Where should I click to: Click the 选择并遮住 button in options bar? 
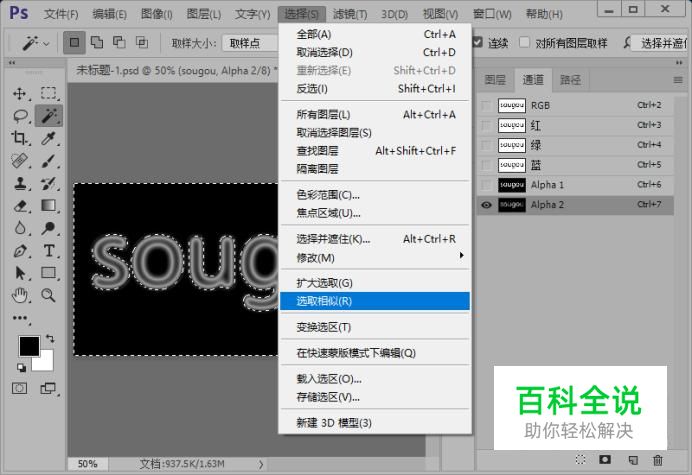tap(661, 43)
